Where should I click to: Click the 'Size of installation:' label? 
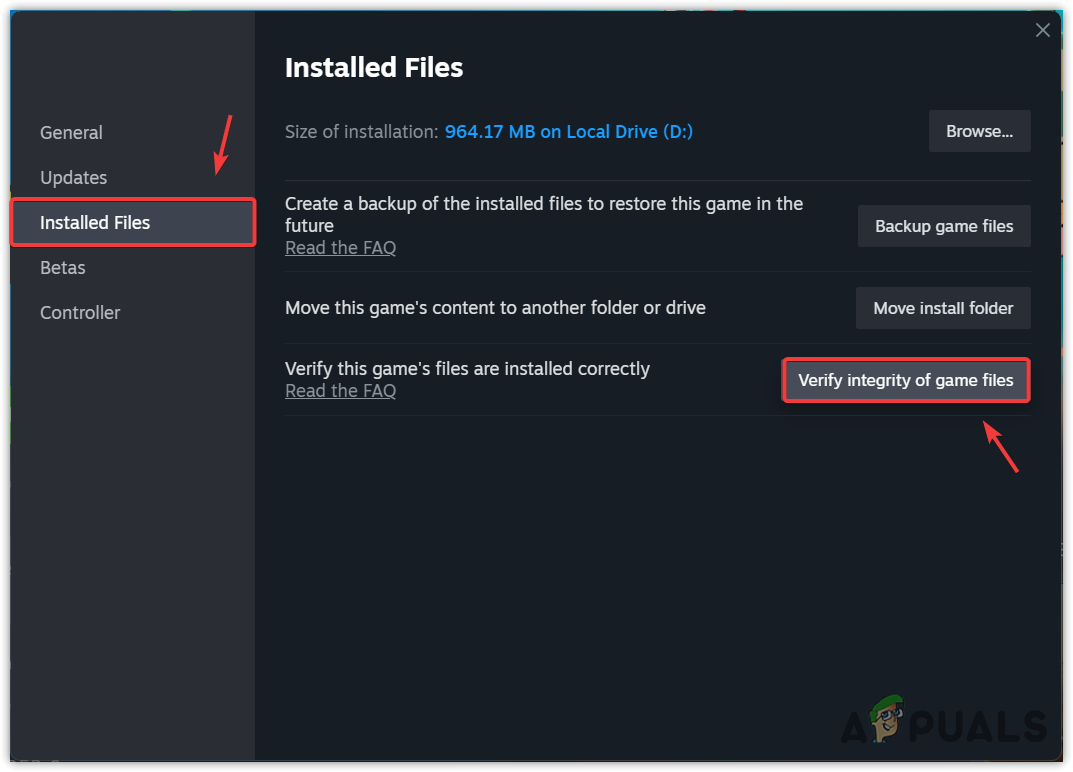(x=361, y=131)
